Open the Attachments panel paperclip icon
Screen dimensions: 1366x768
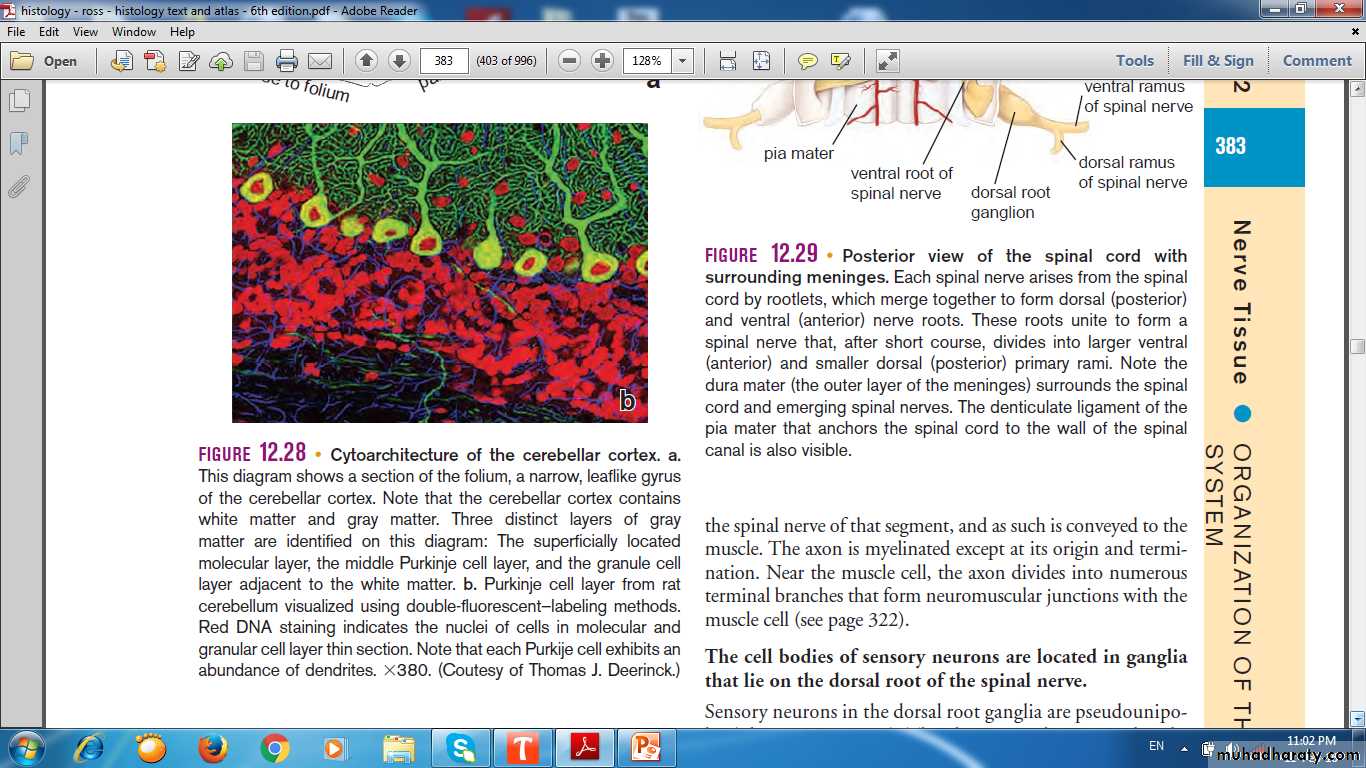[19, 187]
